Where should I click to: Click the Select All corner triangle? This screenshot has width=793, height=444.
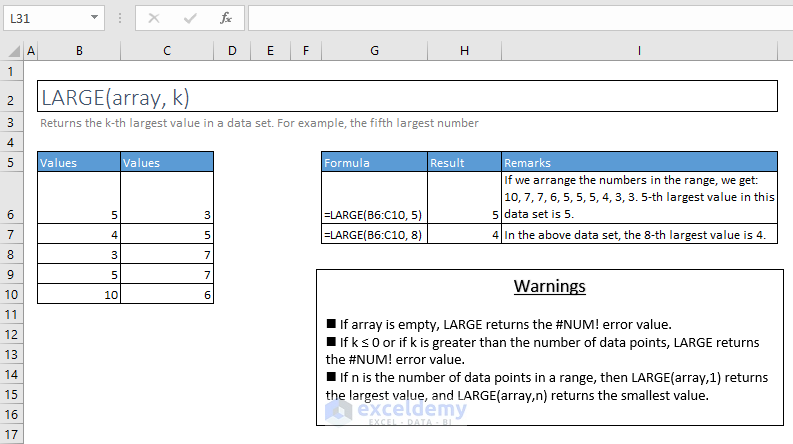click(14, 51)
